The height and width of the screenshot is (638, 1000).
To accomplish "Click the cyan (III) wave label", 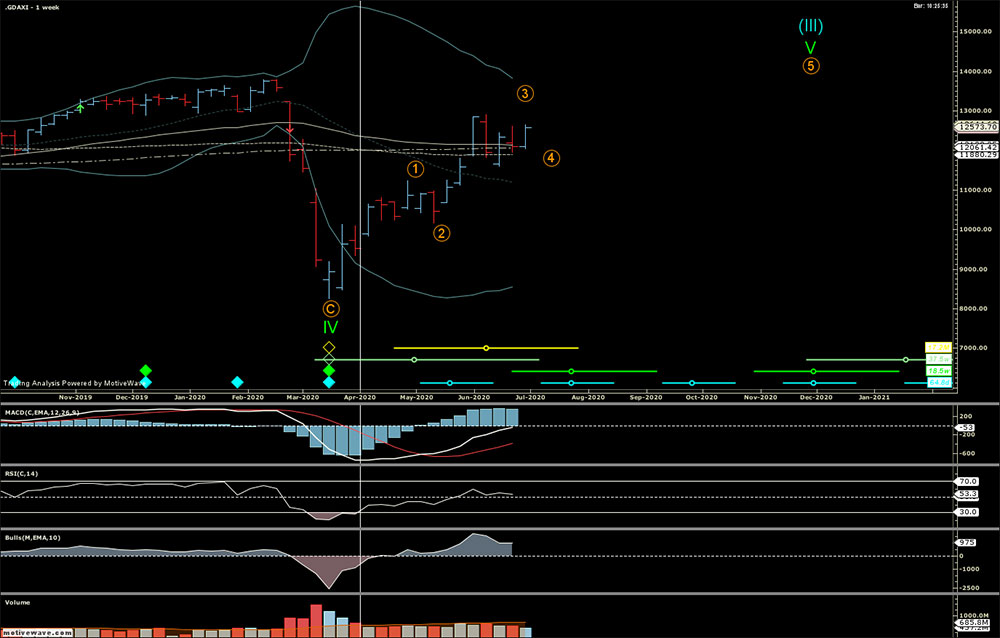I will 810,26.
